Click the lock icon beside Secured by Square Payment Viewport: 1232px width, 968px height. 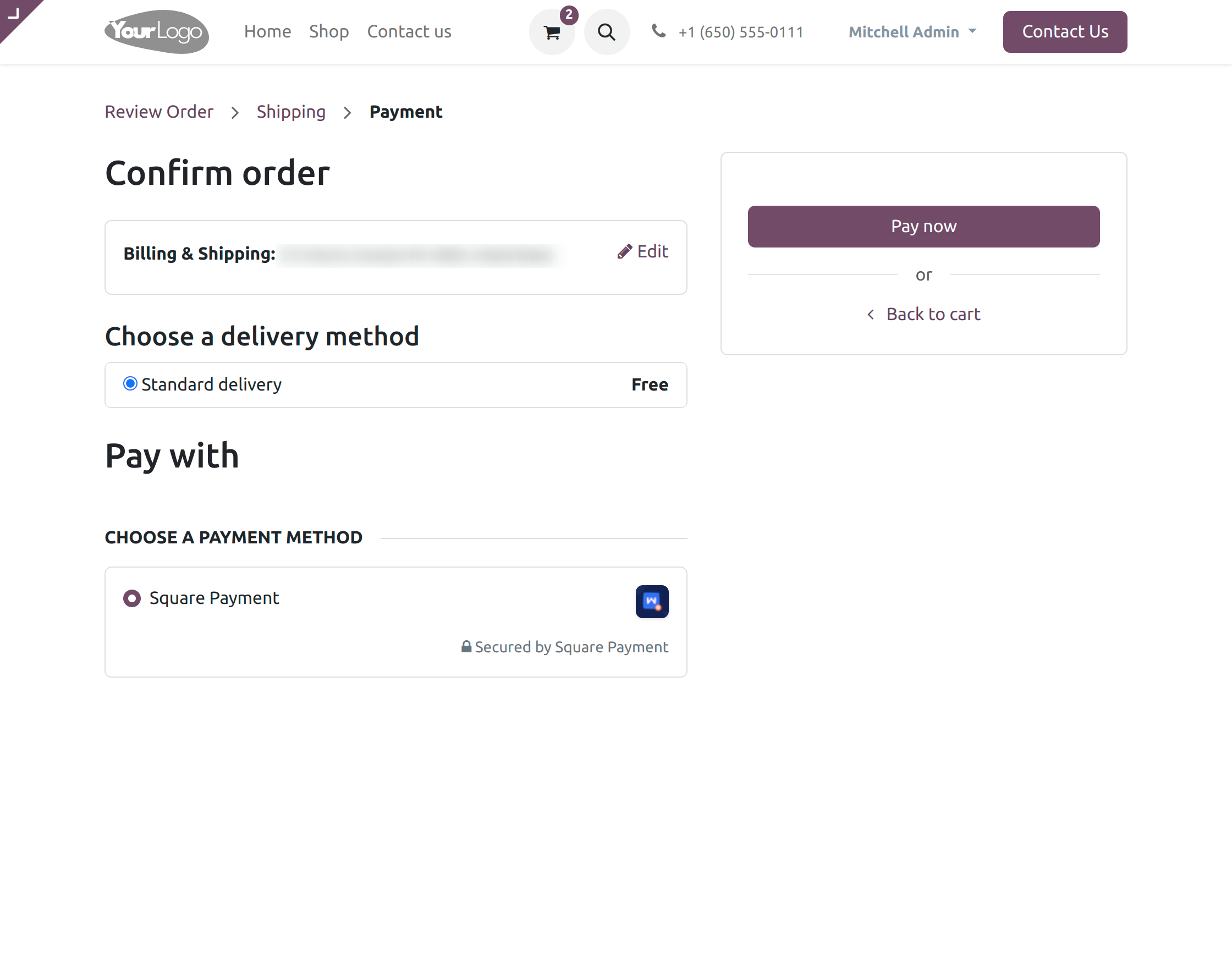point(466,646)
